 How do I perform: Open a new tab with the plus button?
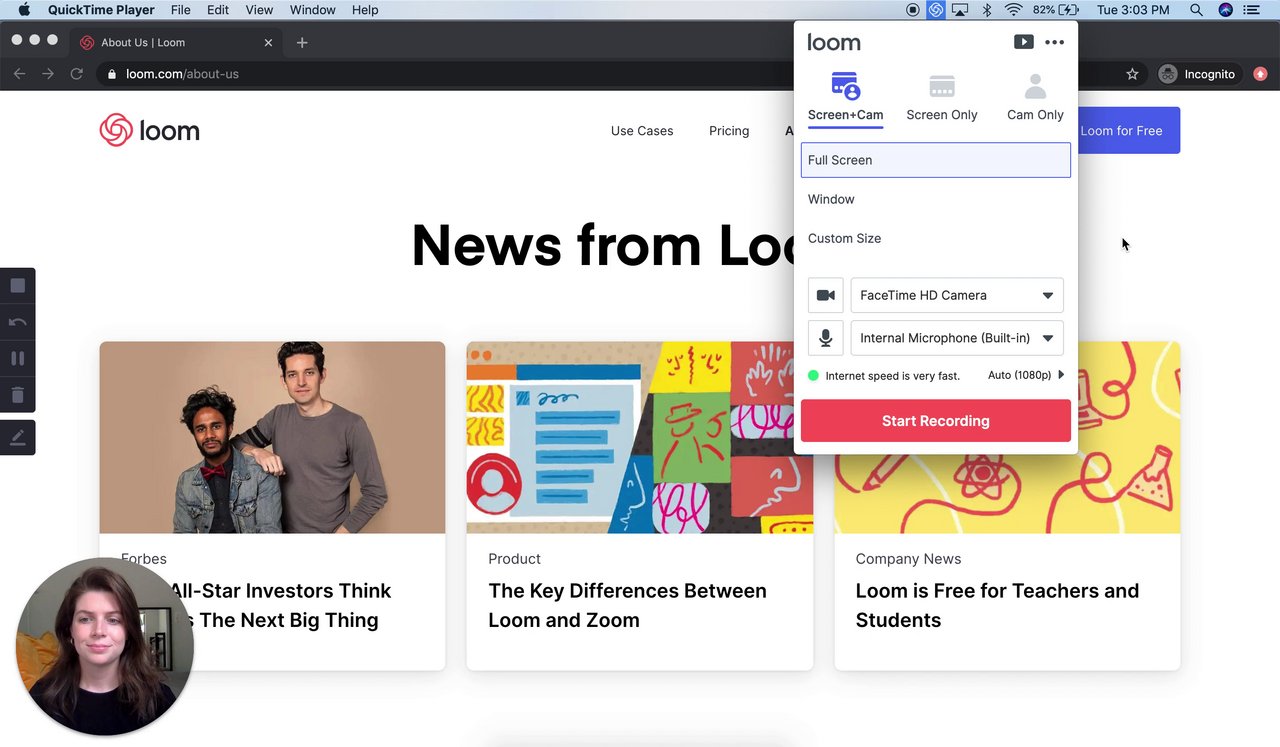(x=302, y=42)
